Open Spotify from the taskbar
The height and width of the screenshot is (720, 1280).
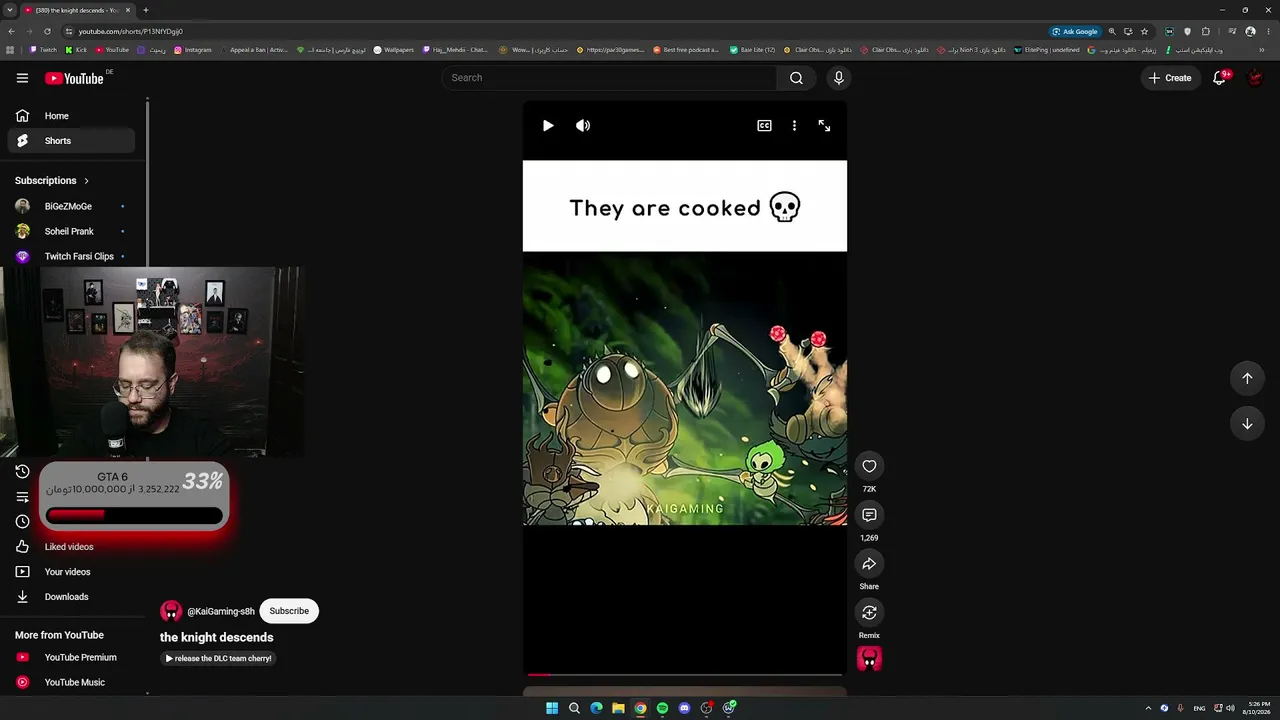coord(662,708)
